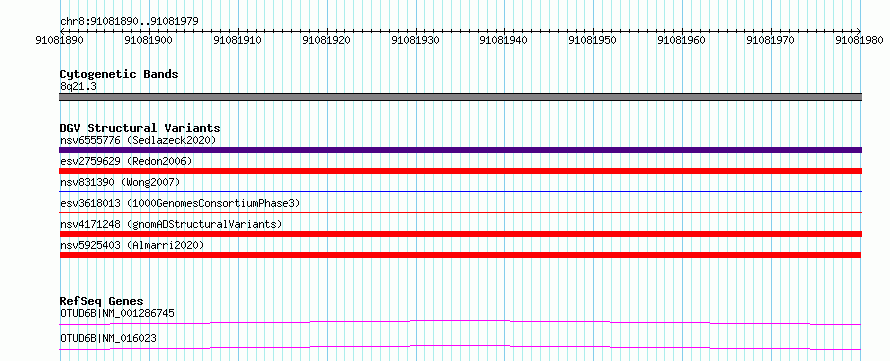Image resolution: width=890 pixels, height=361 pixels.
Task: Select ruler position 91081900
Action: (x=149, y=40)
